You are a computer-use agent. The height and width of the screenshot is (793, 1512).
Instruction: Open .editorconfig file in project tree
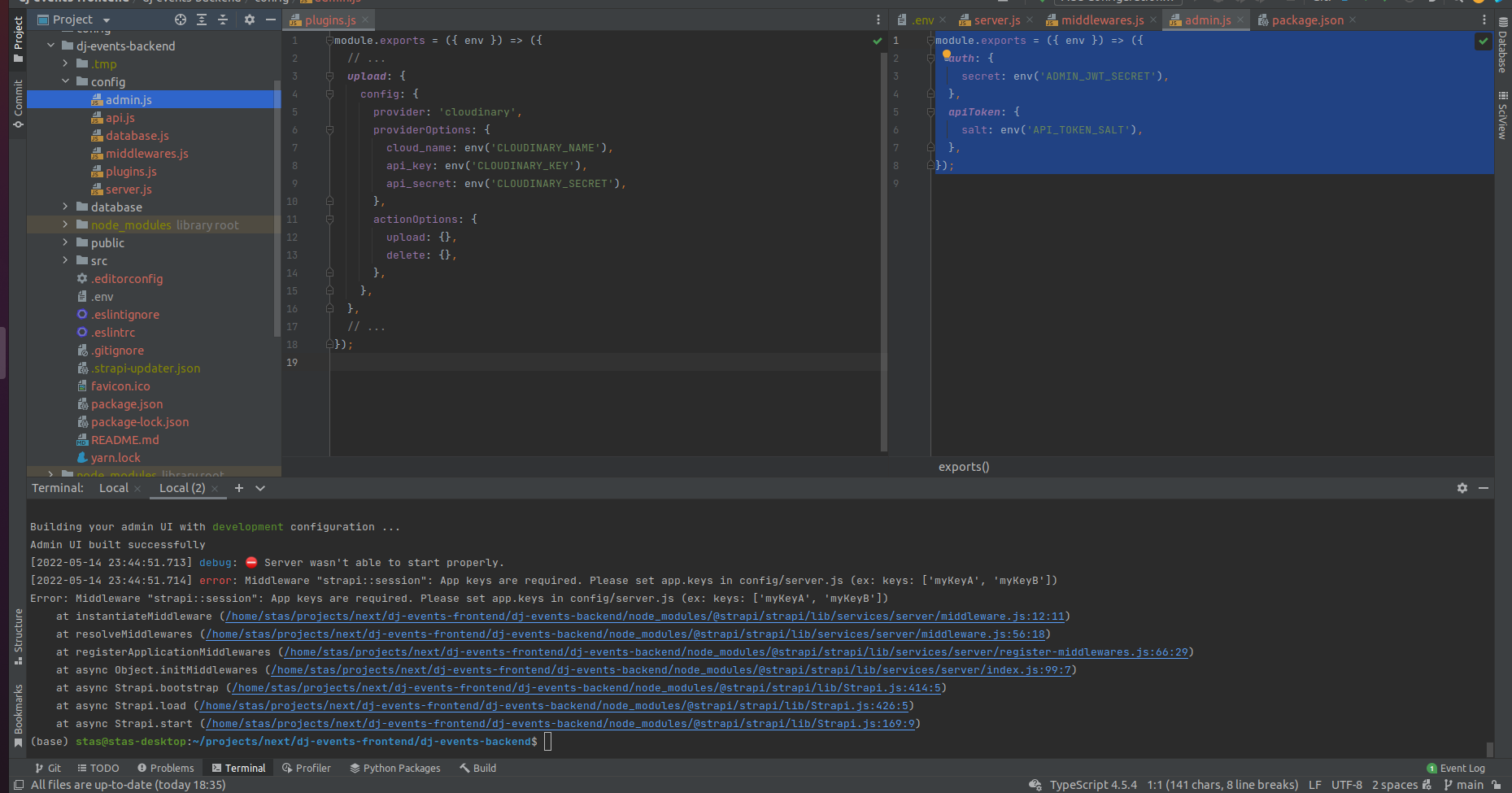point(127,279)
